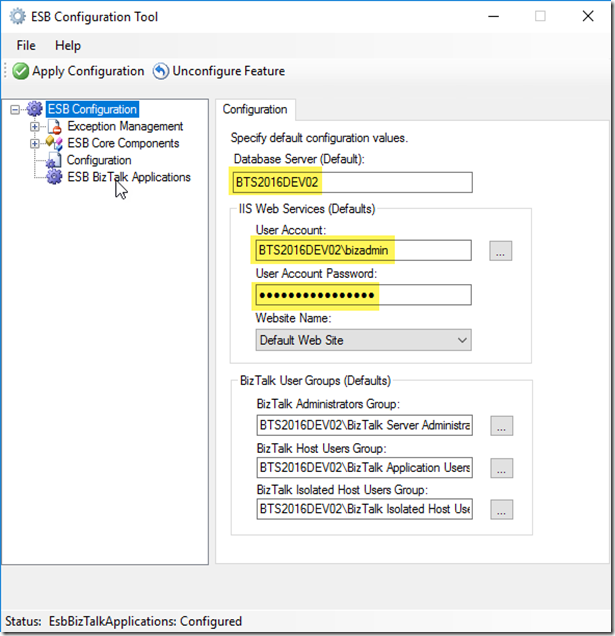Click the ESB BizTalk Applications gear icon
This screenshot has width=615, height=636.
(54, 177)
